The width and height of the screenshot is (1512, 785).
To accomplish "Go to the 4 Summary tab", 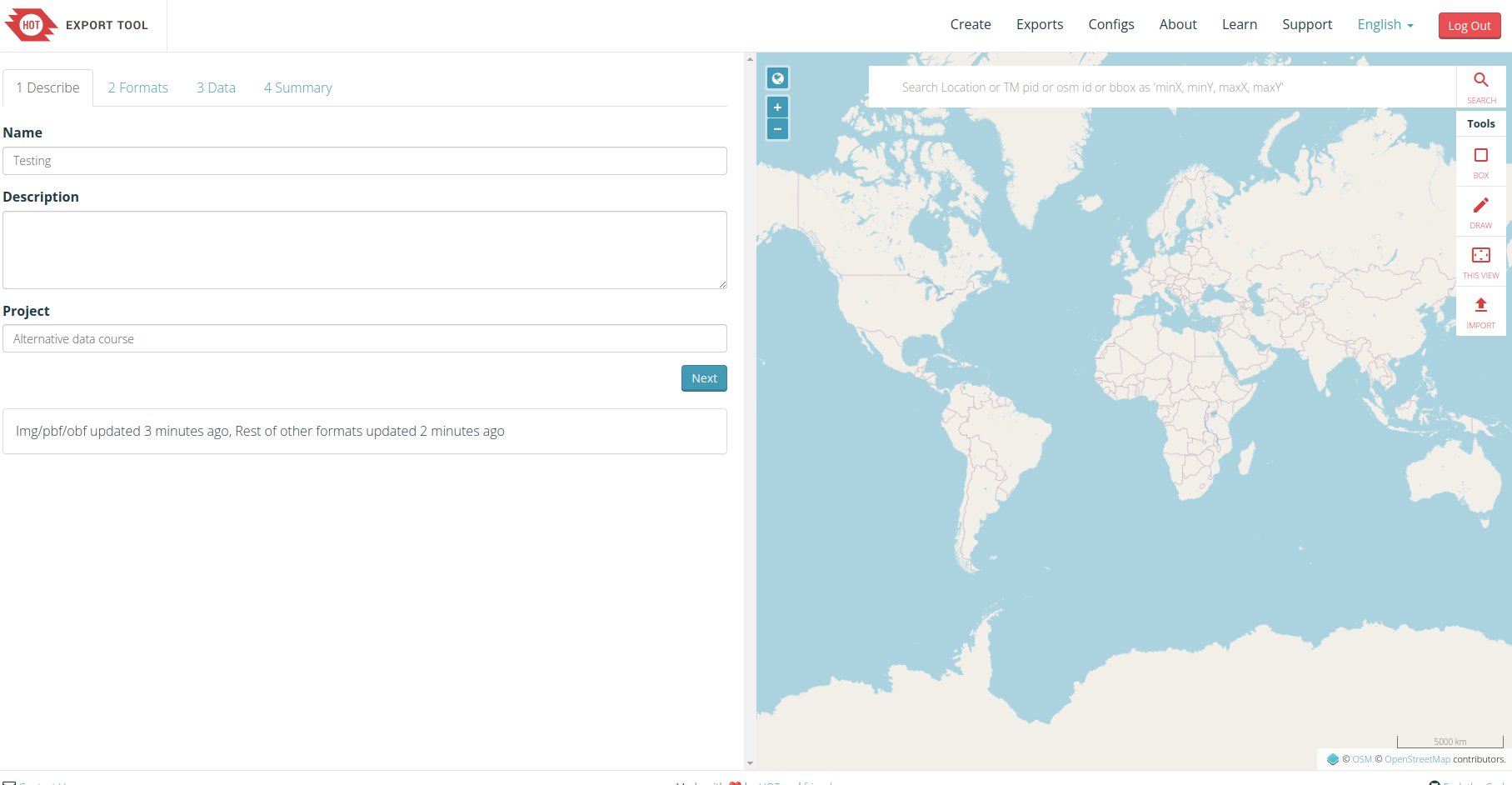I will [297, 87].
